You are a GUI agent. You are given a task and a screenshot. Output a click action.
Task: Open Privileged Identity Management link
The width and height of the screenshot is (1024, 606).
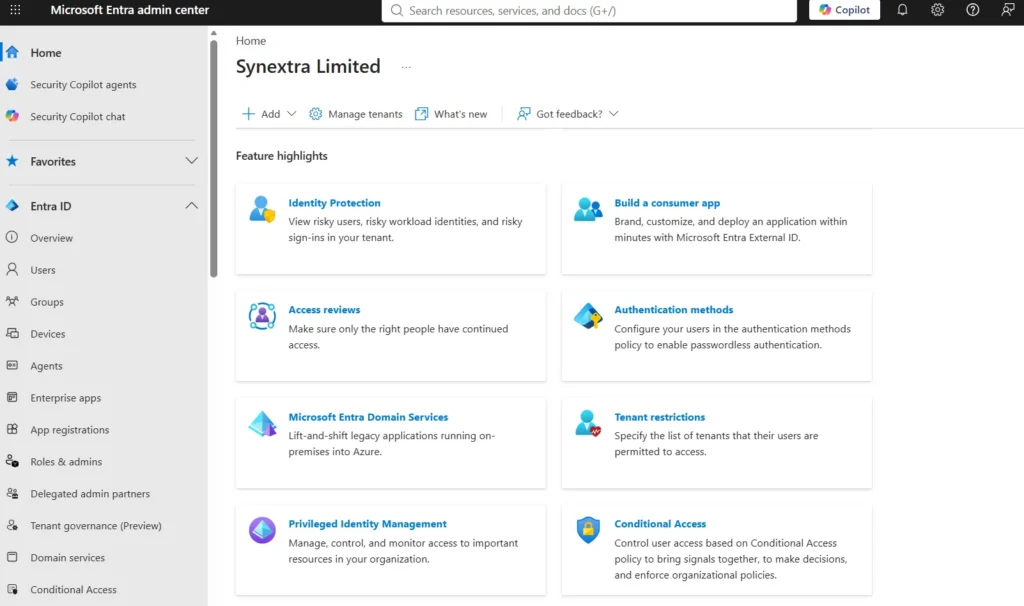coord(368,524)
